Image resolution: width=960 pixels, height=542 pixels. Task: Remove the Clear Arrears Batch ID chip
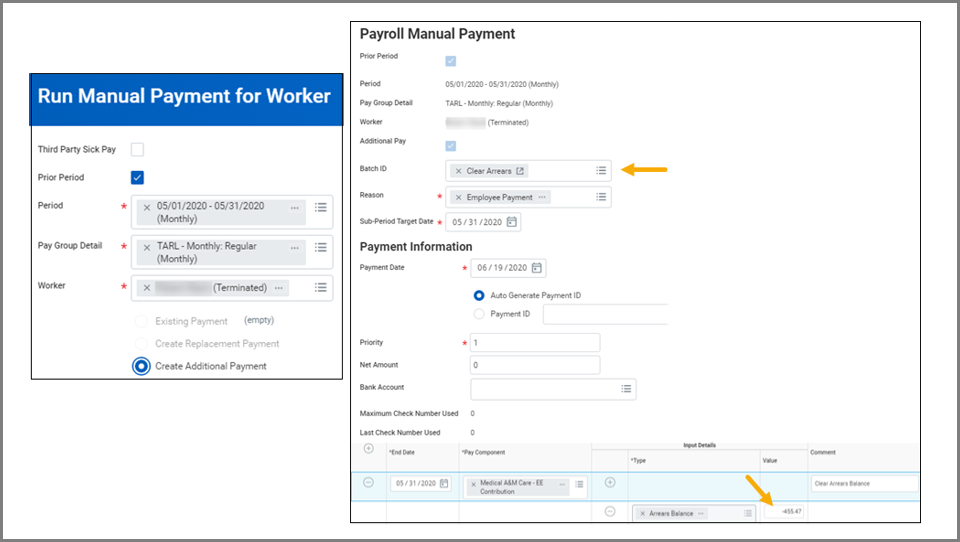(458, 171)
